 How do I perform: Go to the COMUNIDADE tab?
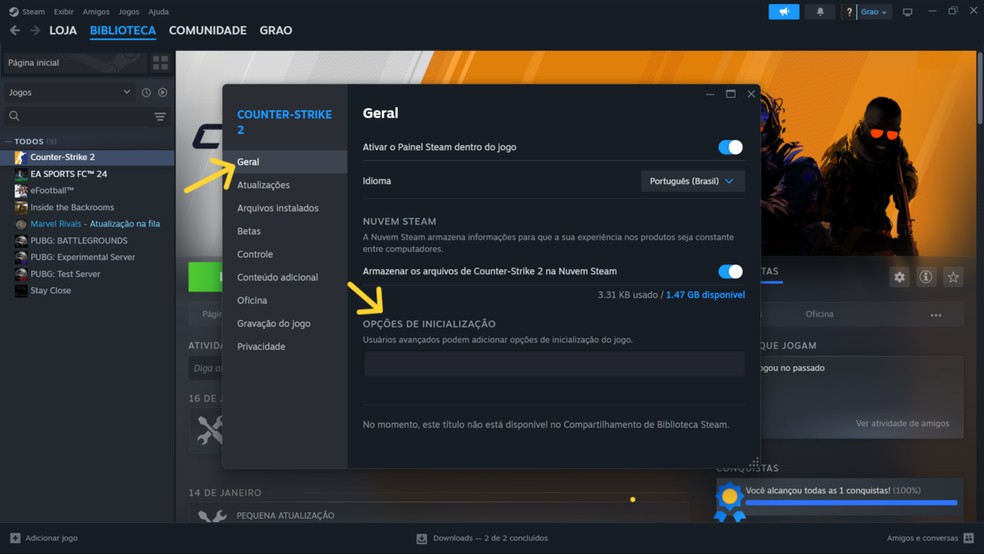[208, 30]
